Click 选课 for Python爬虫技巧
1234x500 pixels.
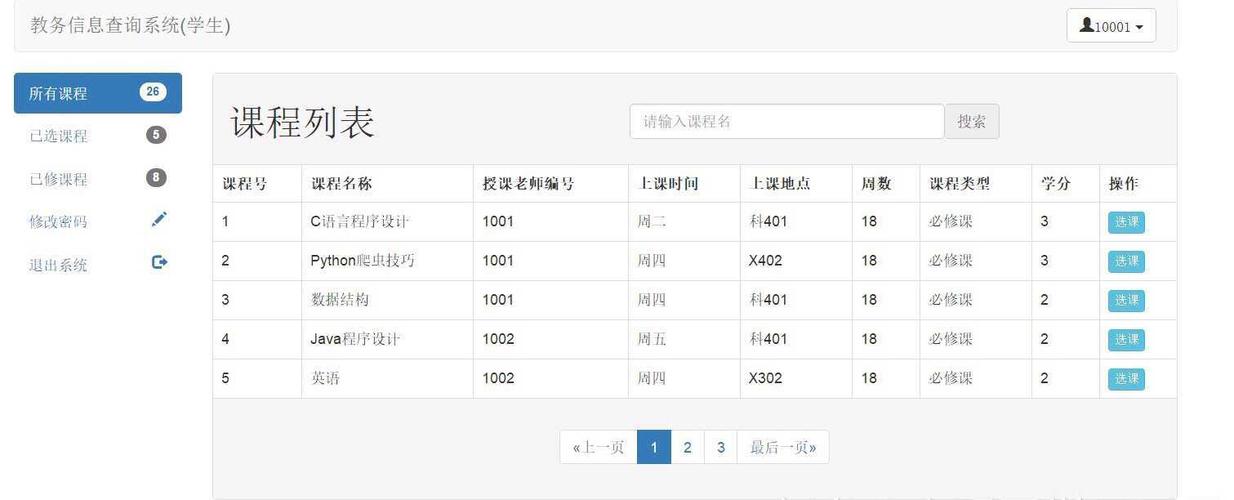(x=1126, y=261)
